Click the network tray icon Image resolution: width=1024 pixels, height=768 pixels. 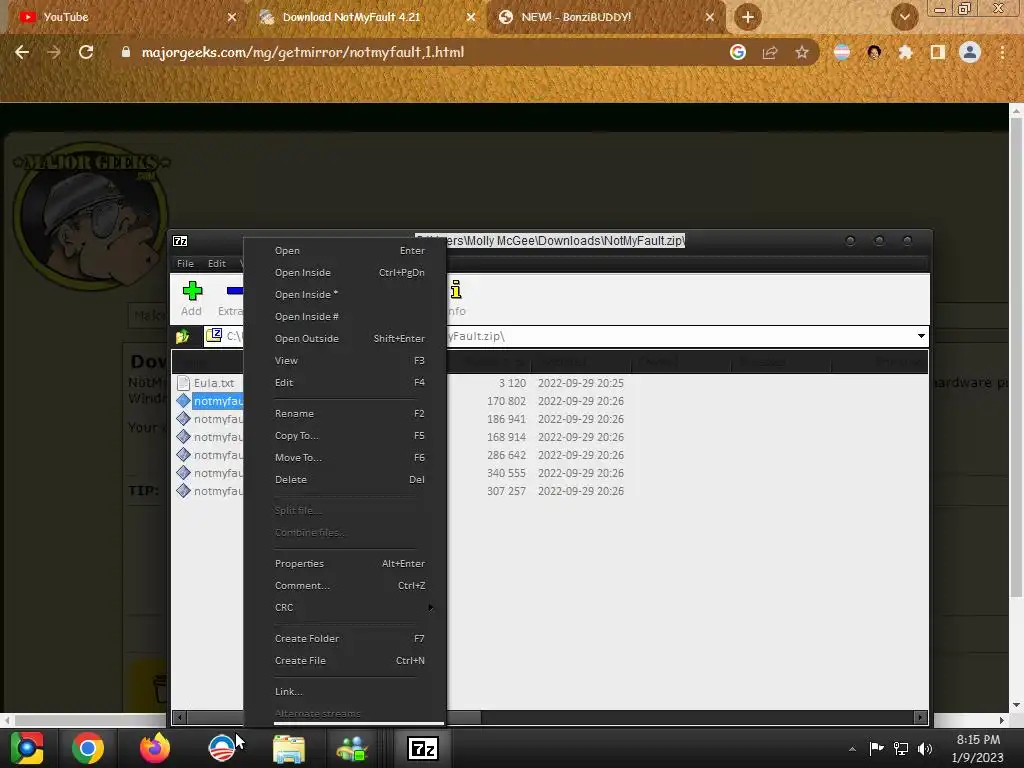901,749
